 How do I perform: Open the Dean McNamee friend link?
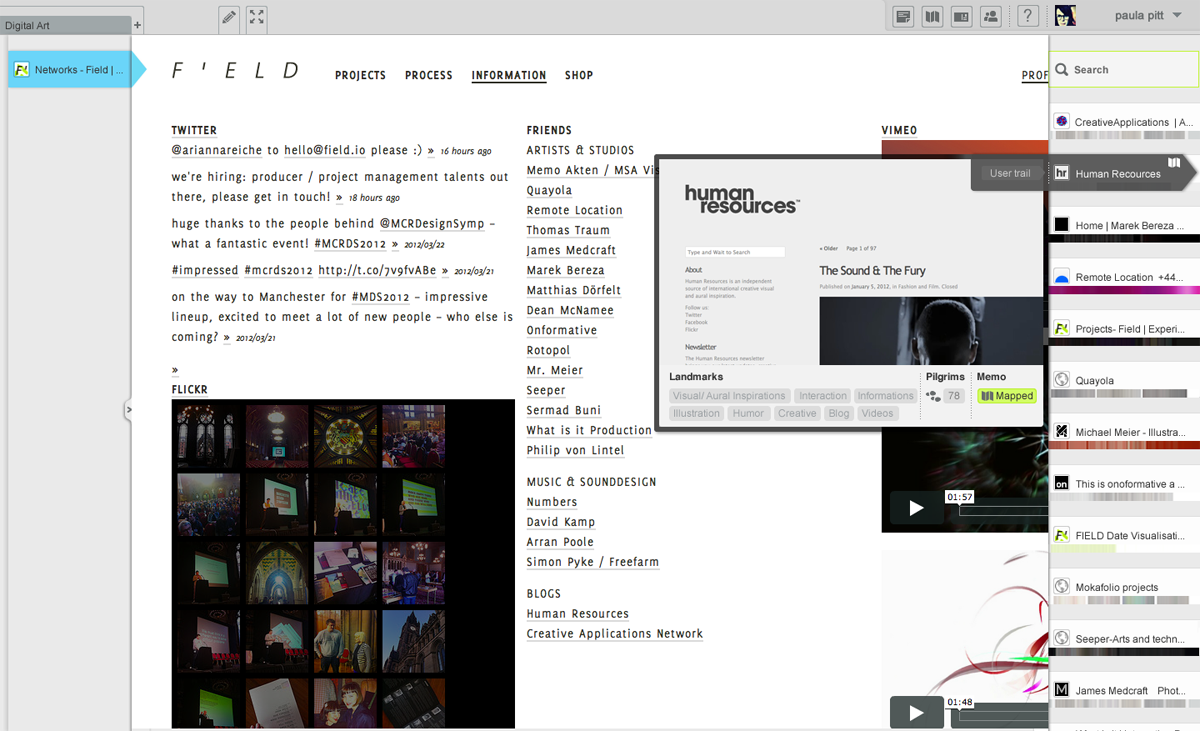(570, 311)
